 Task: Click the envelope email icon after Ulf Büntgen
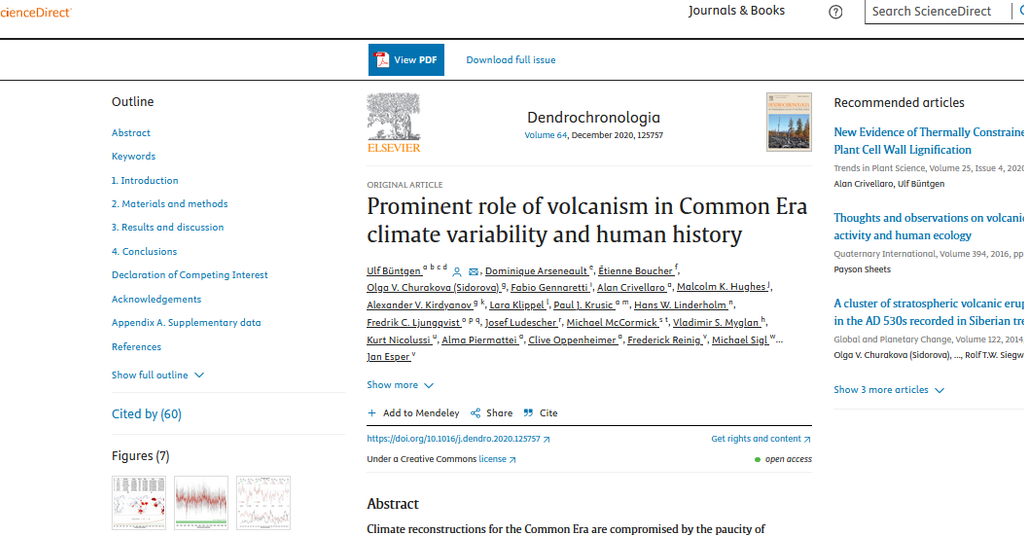[x=474, y=271]
